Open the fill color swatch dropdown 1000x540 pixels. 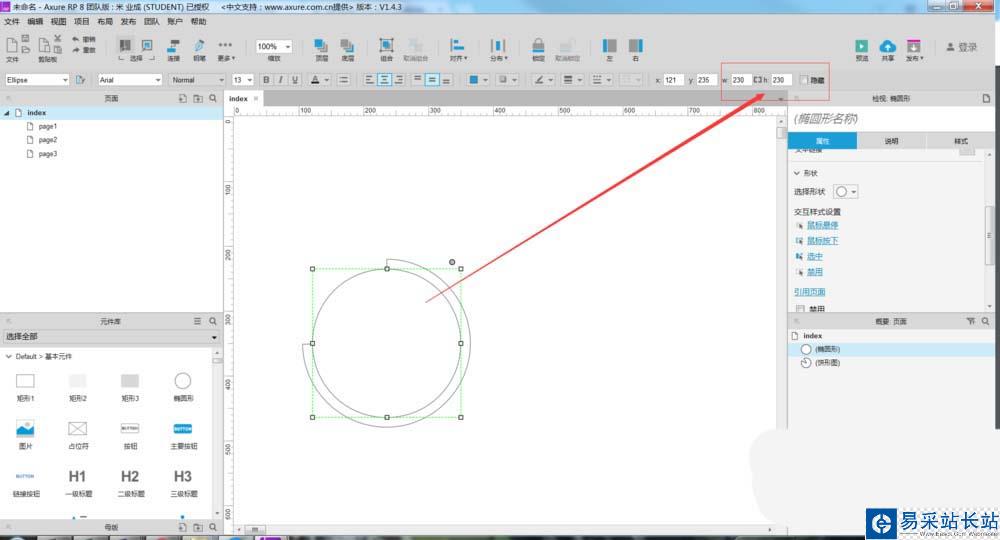click(x=478, y=80)
